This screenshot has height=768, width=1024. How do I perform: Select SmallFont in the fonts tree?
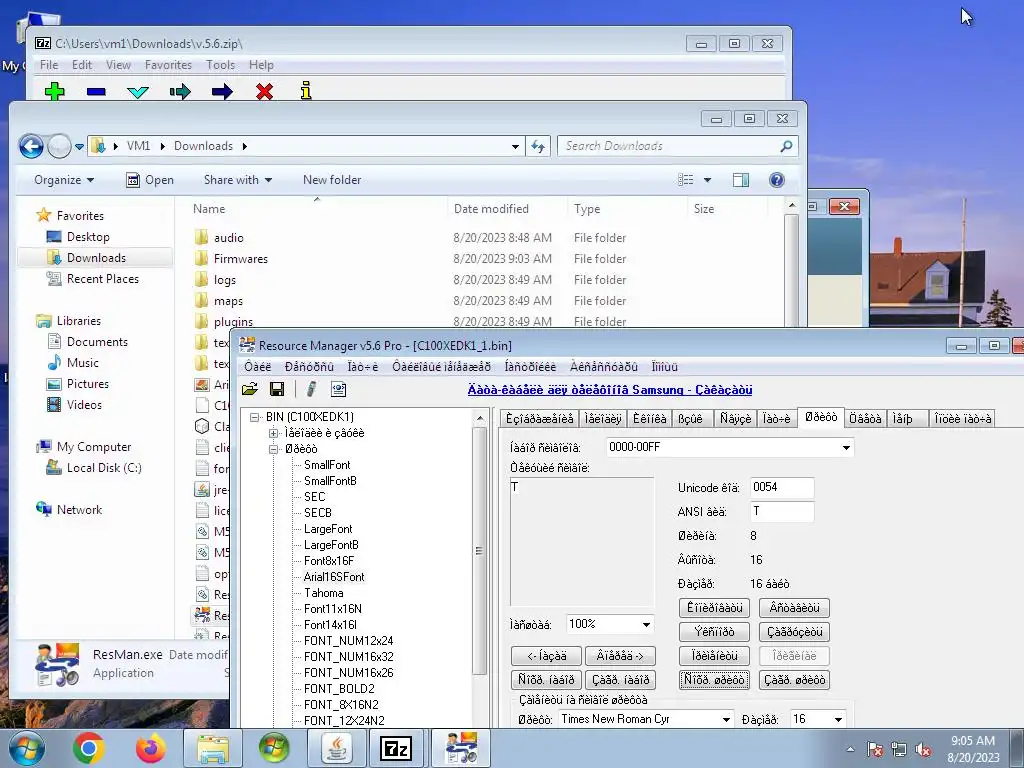click(327, 465)
